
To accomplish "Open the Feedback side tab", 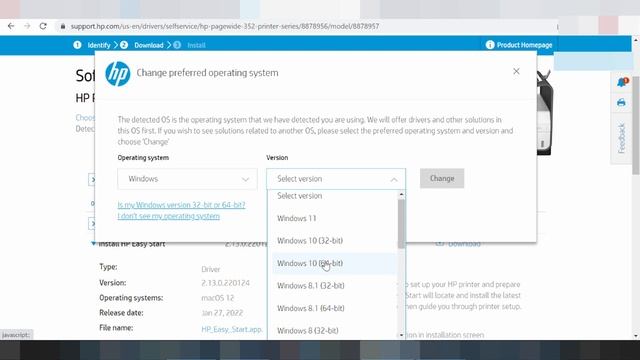I will point(622,138).
